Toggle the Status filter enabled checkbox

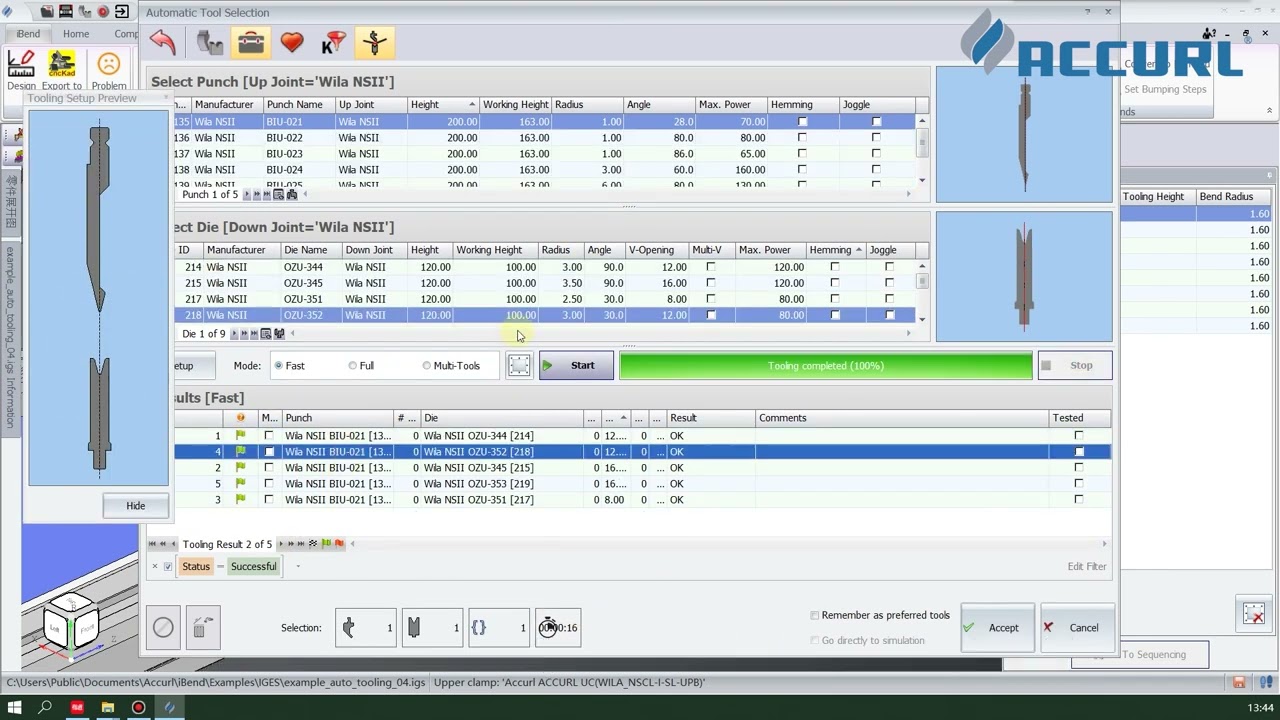click(x=167, y=567)
